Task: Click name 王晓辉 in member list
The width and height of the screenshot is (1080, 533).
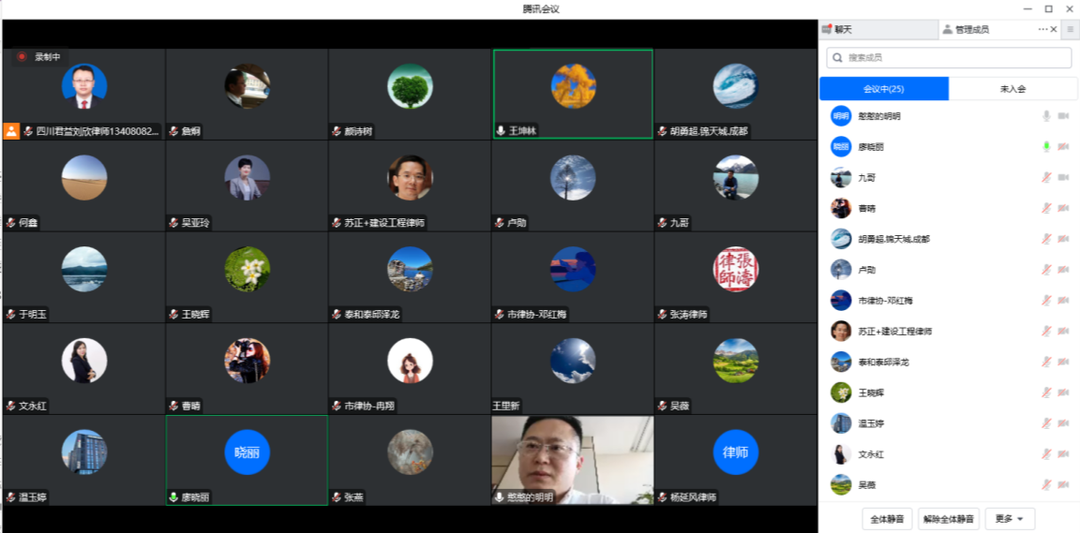Action: [871, 393]
